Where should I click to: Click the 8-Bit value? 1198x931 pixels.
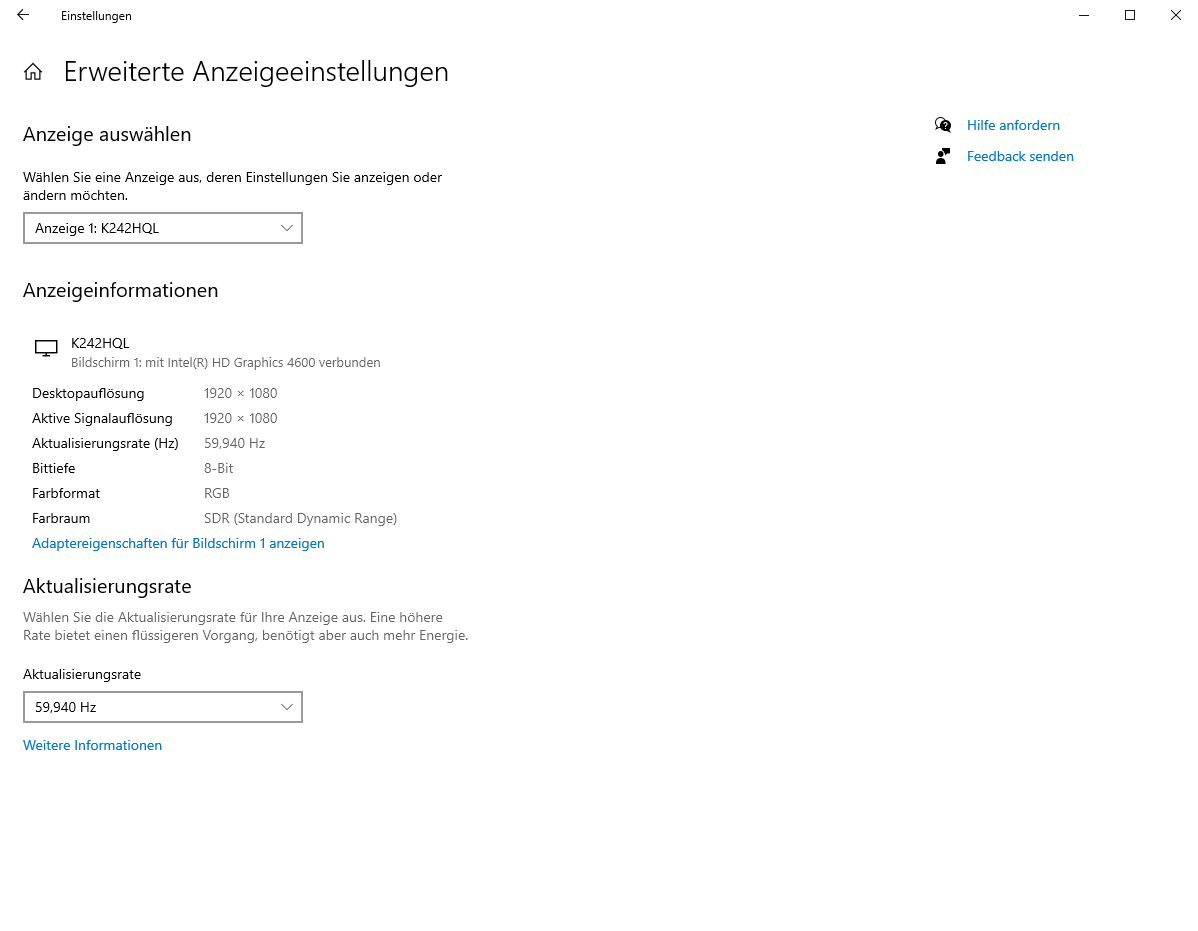(219, 468)
